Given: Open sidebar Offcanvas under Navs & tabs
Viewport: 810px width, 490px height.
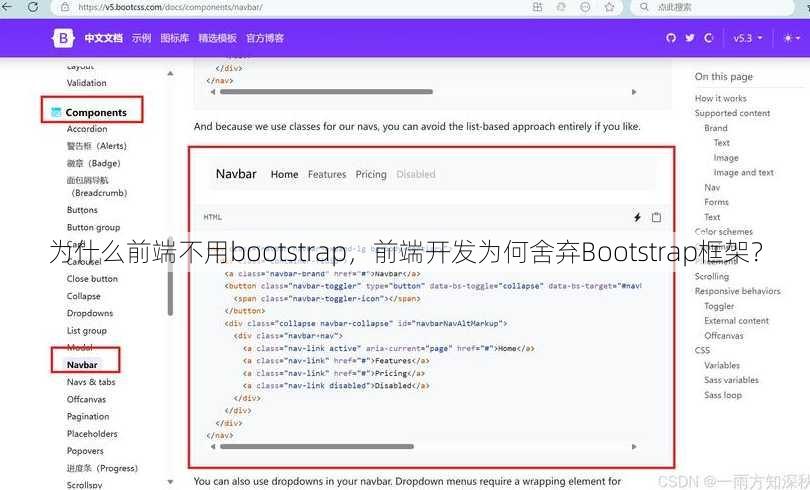Looking at the screenshot, I should click(86, 399).
